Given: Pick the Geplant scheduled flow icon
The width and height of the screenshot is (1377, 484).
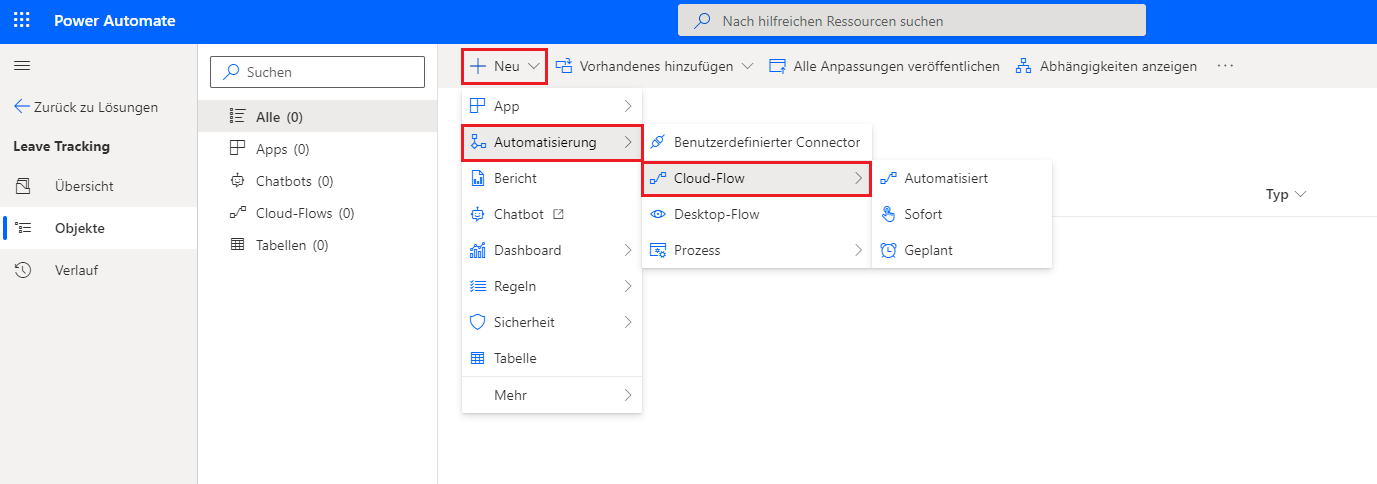Looking at the screenshot, I should [888, 250].
